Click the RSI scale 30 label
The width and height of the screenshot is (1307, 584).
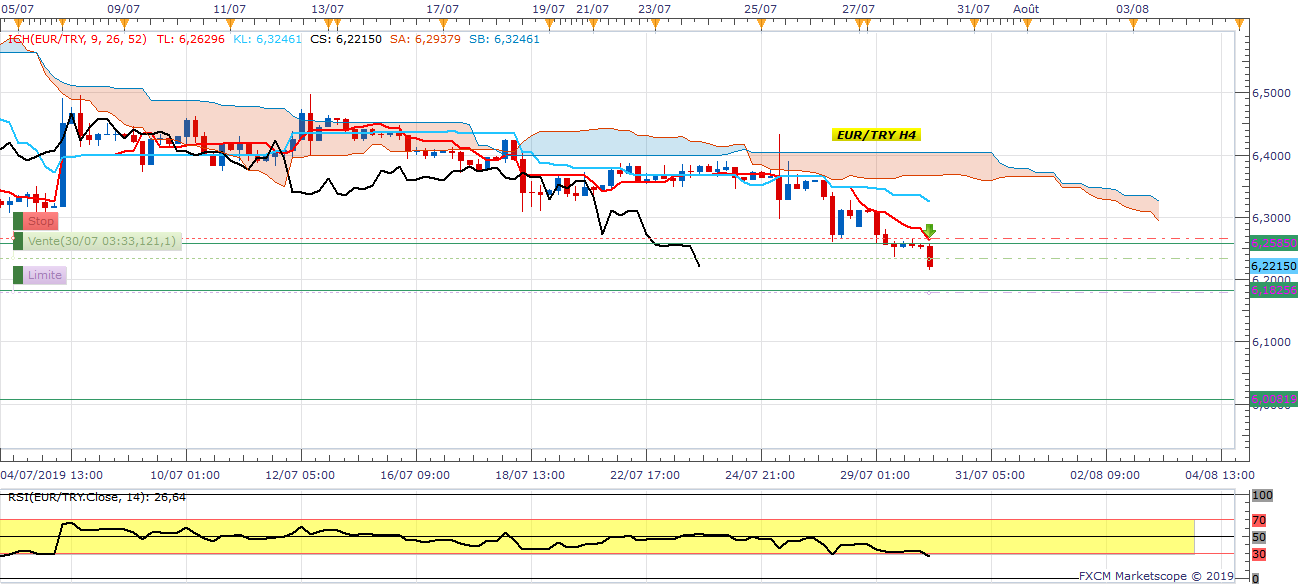pyautogui.click(x=1258, y=554)
